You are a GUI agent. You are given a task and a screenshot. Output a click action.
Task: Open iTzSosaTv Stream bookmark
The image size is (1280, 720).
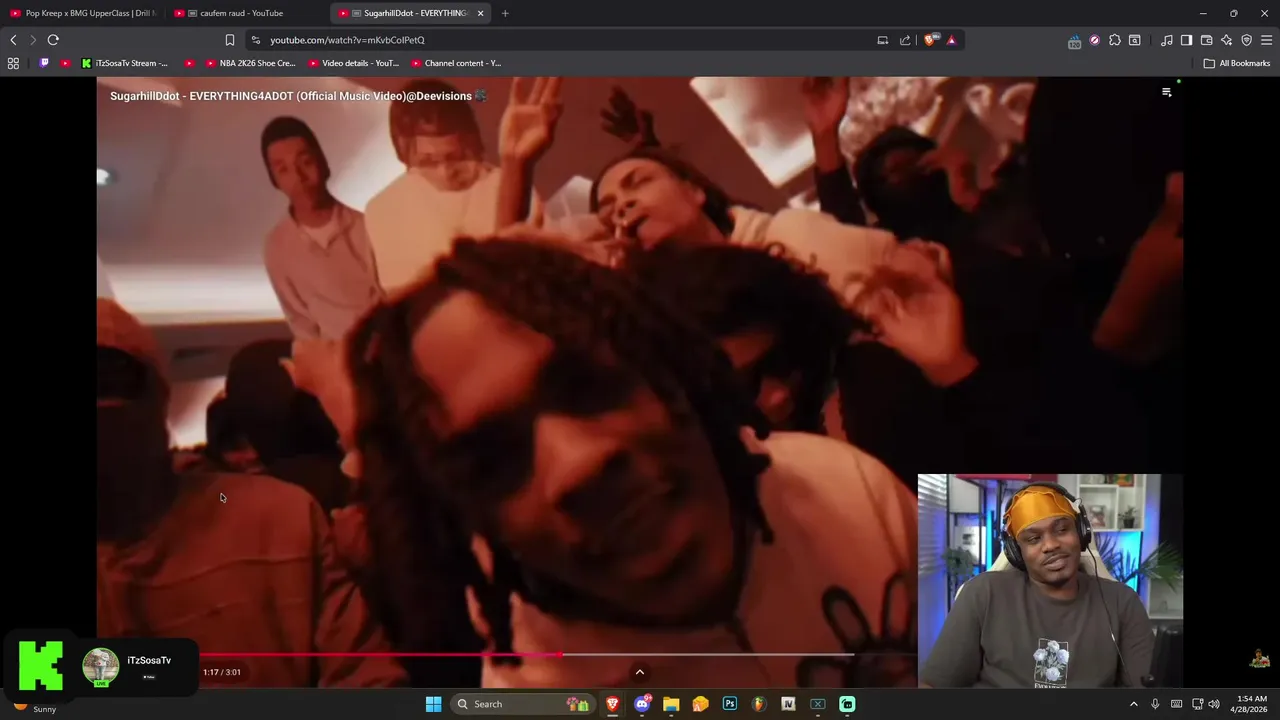point(125,63)
